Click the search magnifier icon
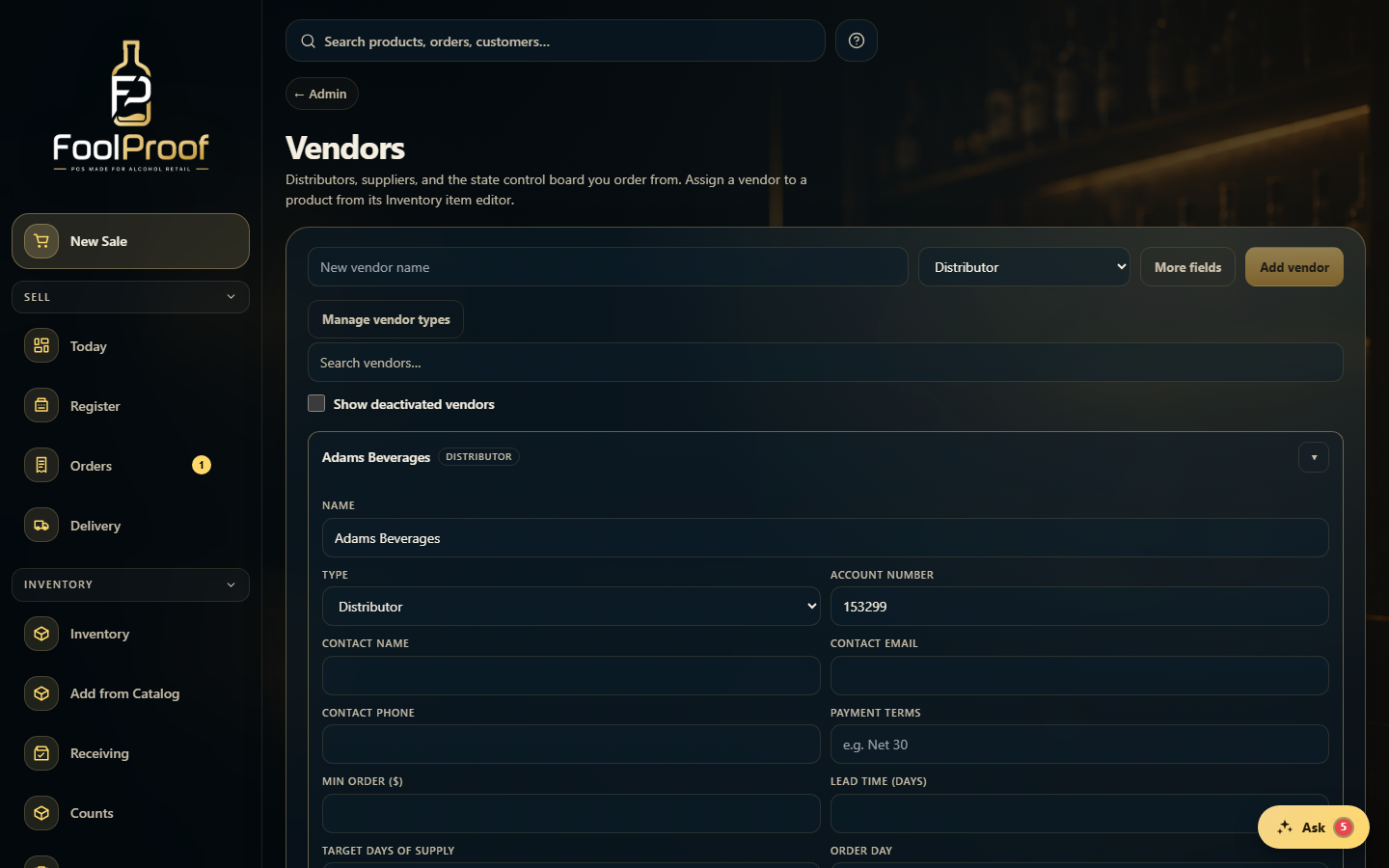1389x868 pixels. (x=309, y=41)
